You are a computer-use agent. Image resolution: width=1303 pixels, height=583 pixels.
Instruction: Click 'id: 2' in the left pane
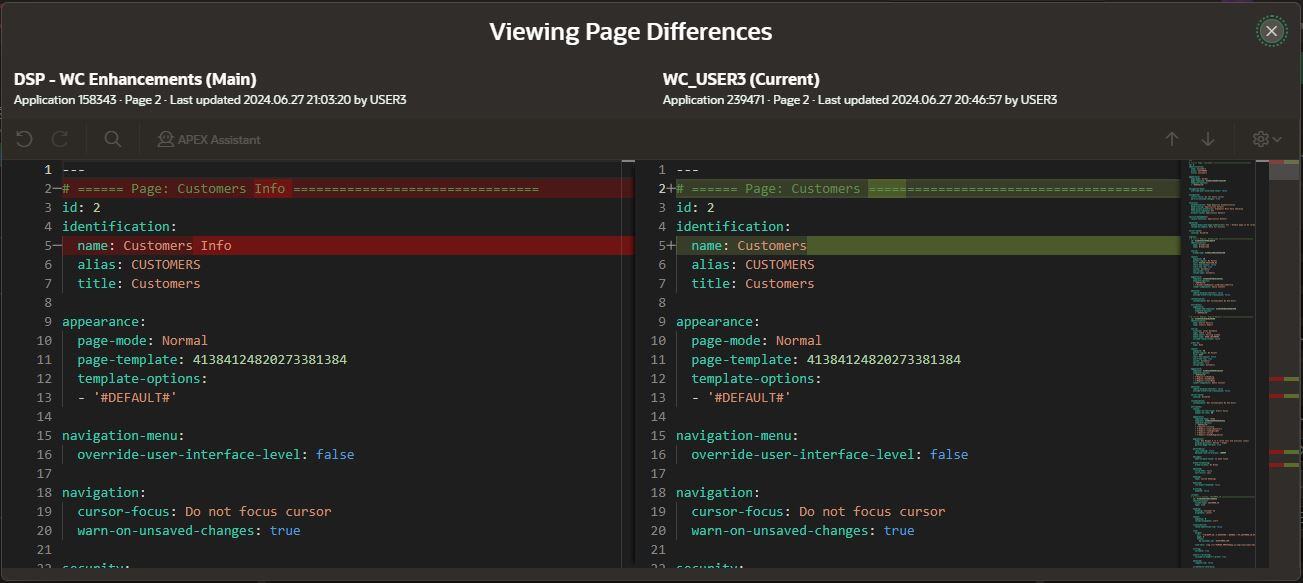coord(81,207)
